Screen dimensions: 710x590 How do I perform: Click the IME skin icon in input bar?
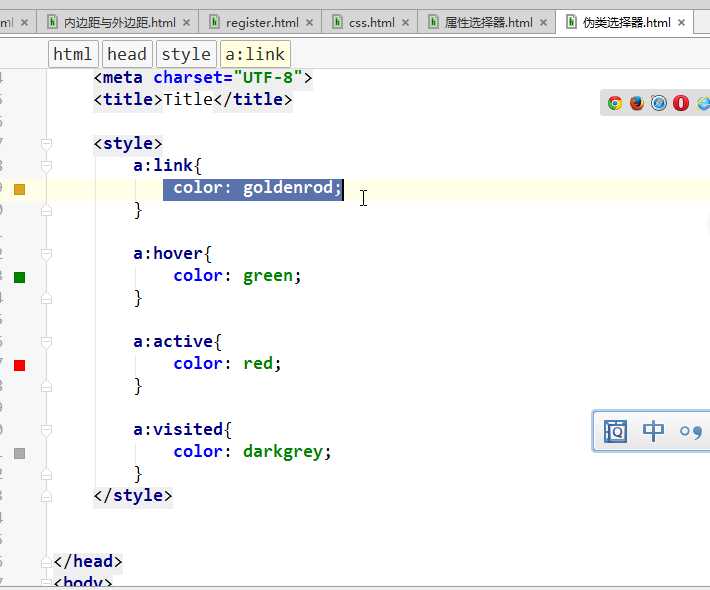(x=615, y=431)
